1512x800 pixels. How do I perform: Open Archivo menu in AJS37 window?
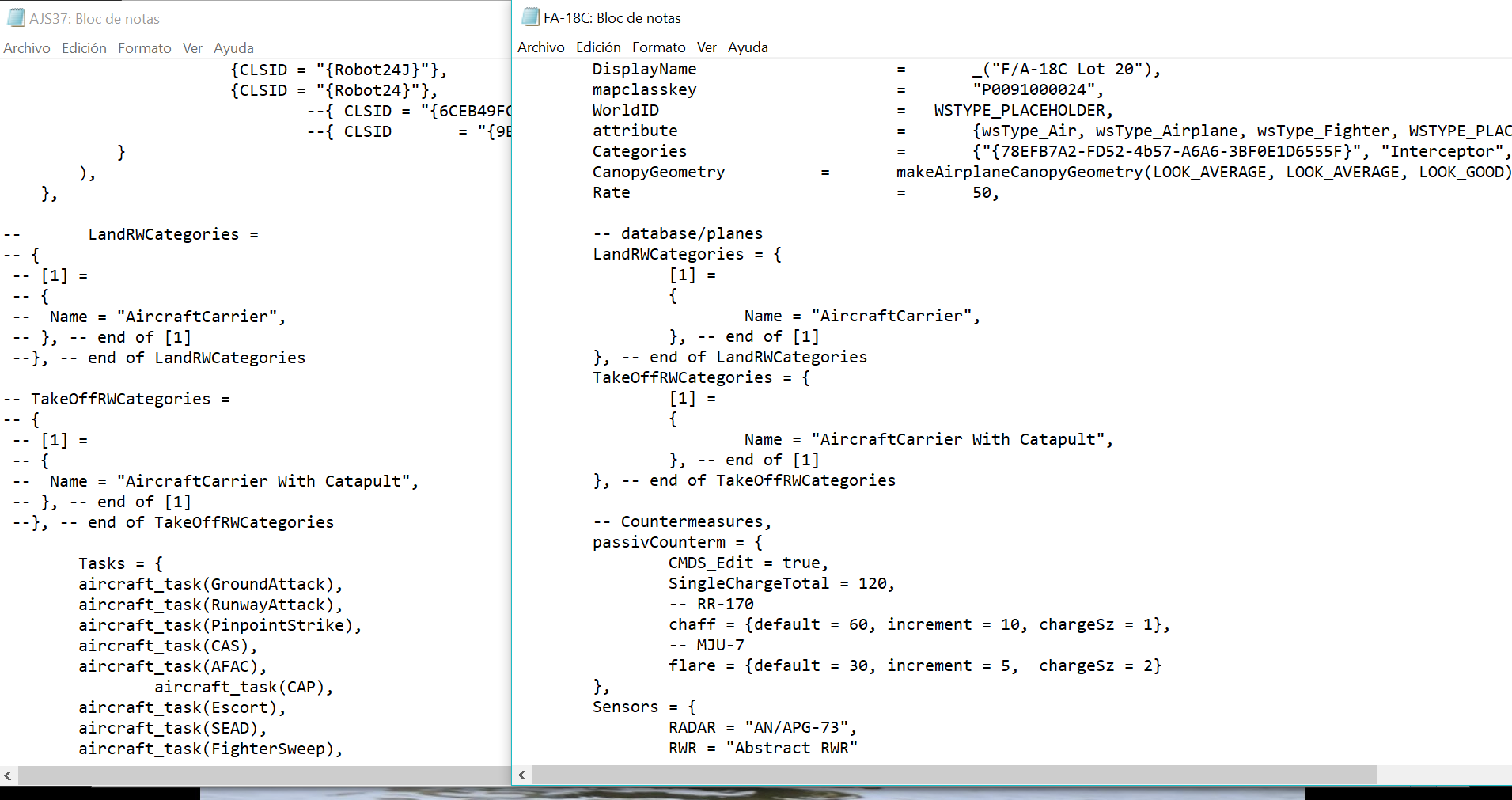(27, 48)
